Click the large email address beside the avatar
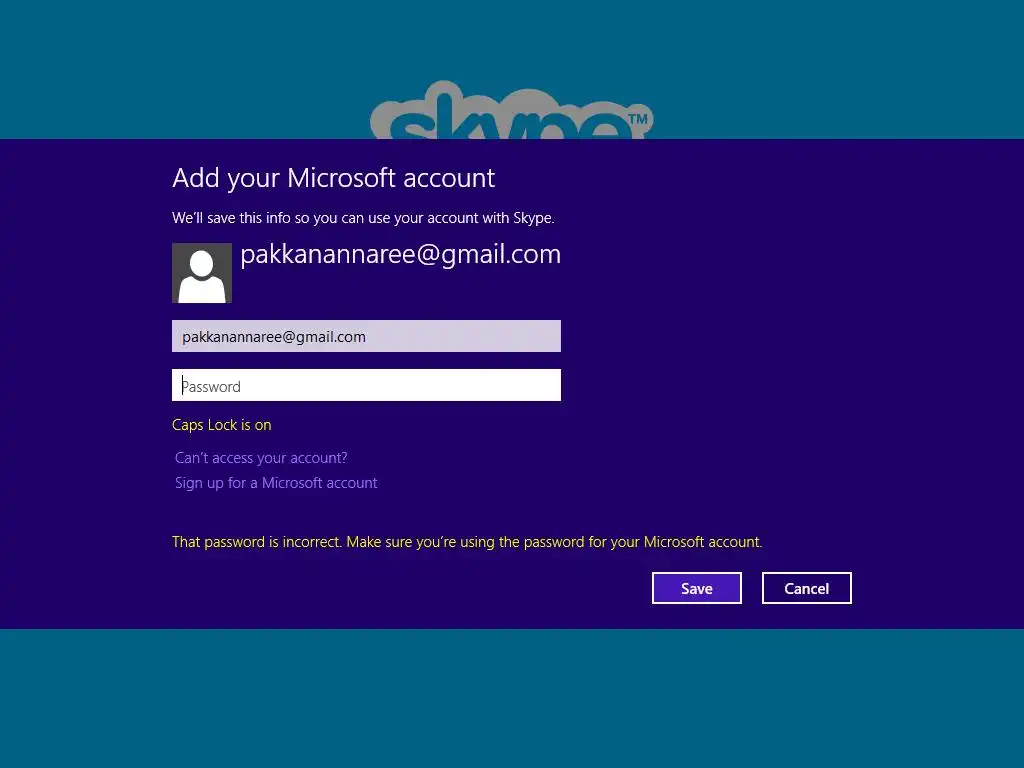 pos(400,255)
